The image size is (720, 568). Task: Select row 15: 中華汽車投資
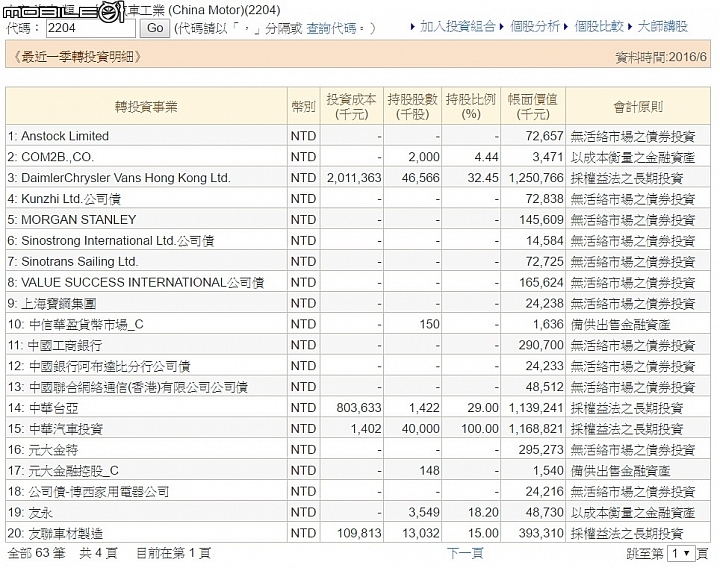[x=358, y=428]
